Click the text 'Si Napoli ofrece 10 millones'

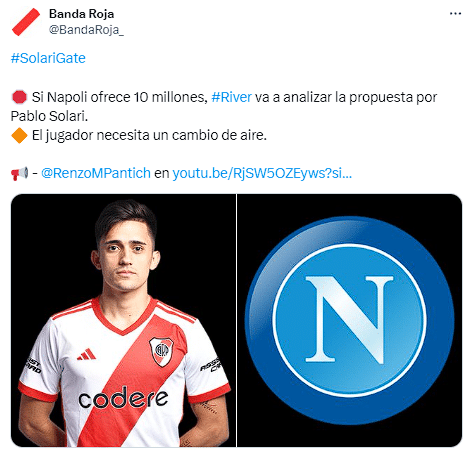(x=120, y=97)
